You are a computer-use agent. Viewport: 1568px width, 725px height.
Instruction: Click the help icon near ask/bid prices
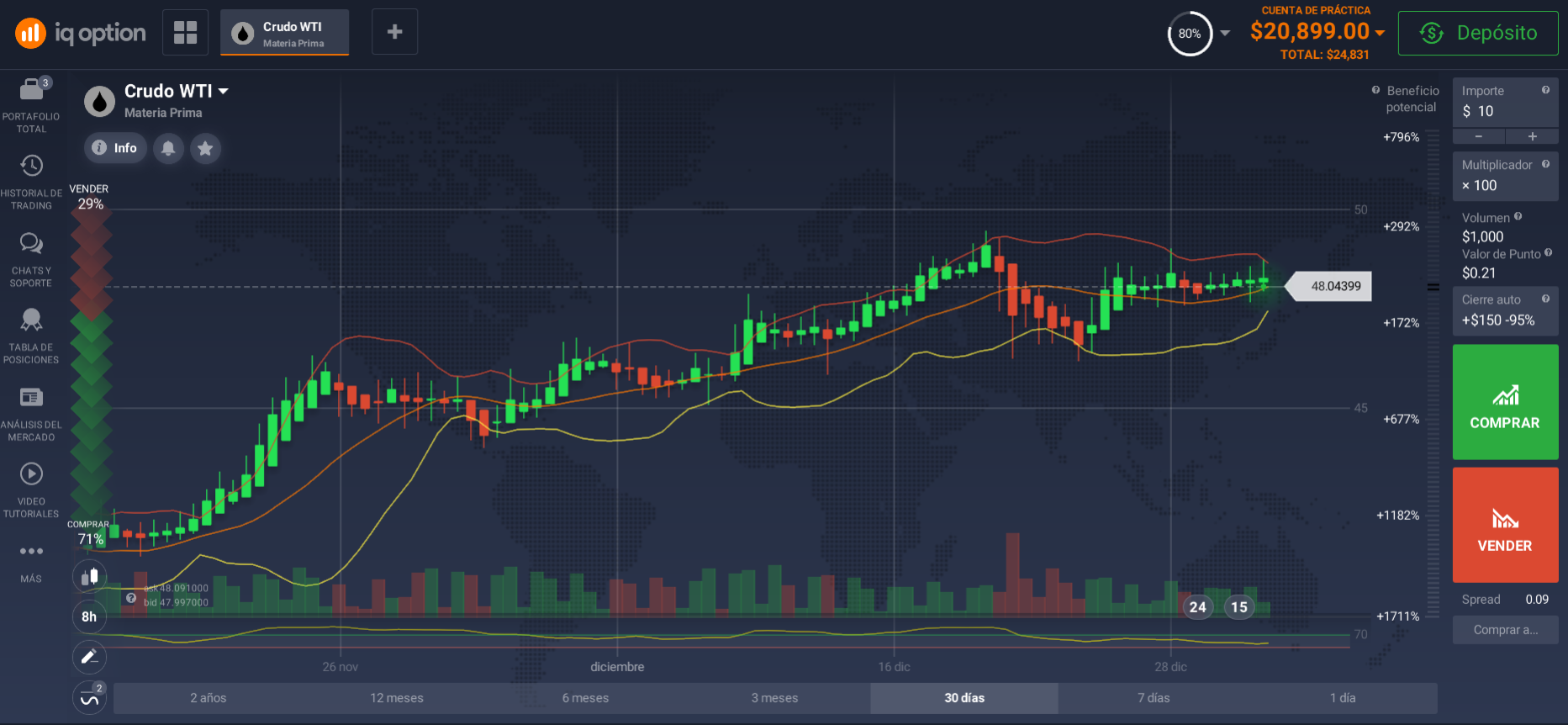pos(131,598)
